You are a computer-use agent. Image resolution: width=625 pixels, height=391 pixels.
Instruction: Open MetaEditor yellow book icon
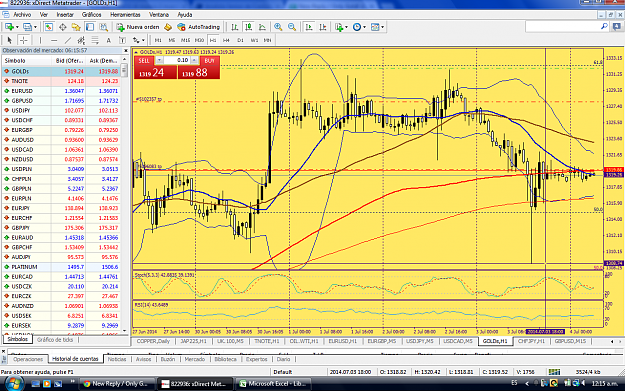(168, 27)
